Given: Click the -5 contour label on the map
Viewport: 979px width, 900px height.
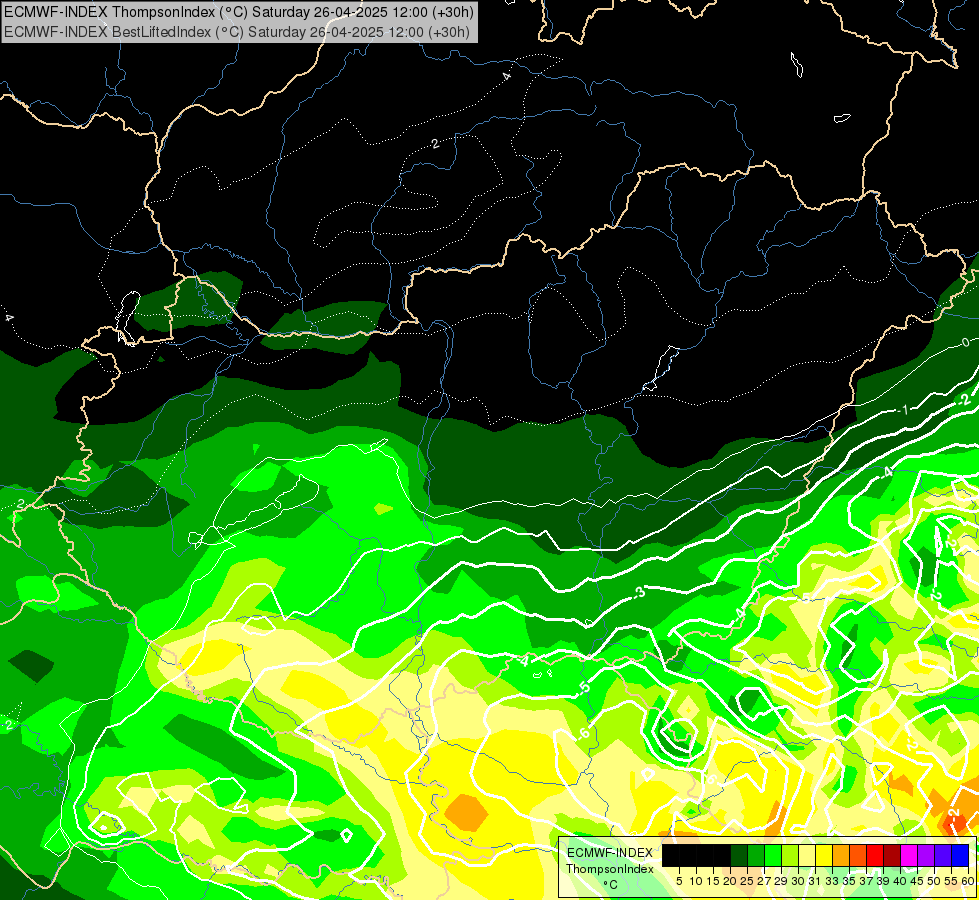Looking at the screenshot, I should coord(584,688).
